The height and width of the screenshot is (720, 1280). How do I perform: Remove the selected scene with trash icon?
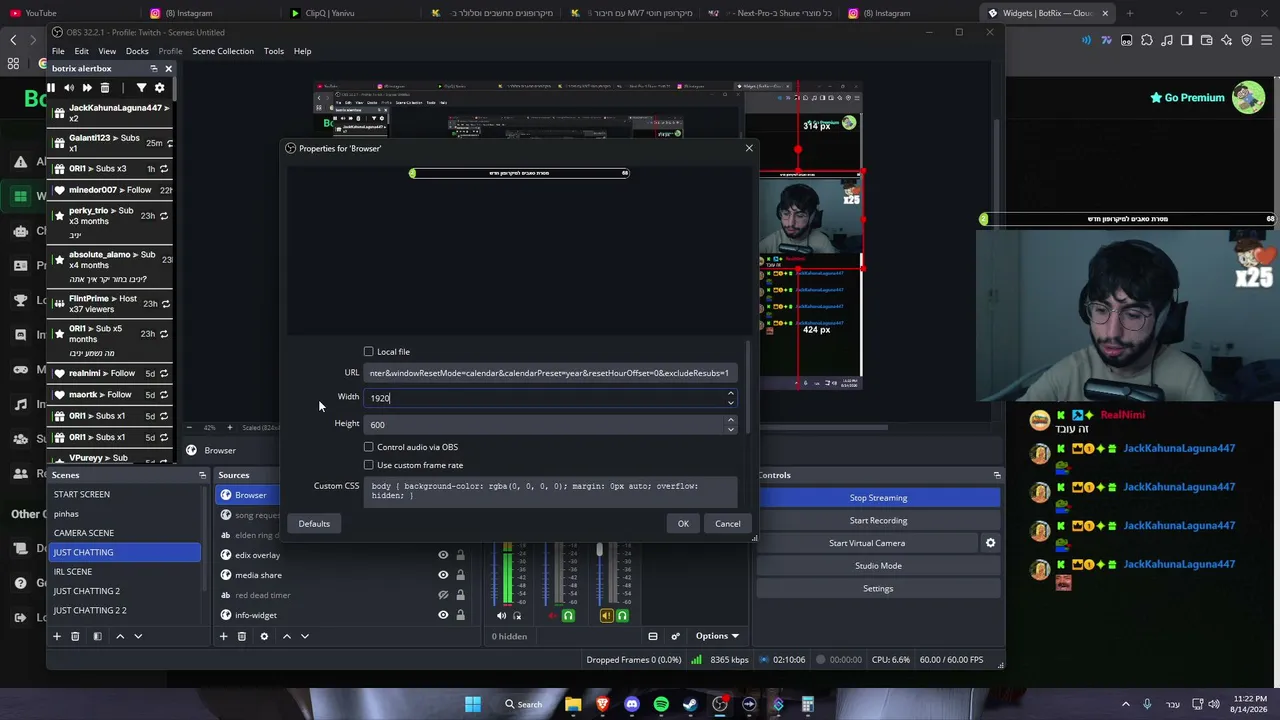[75, 636]
